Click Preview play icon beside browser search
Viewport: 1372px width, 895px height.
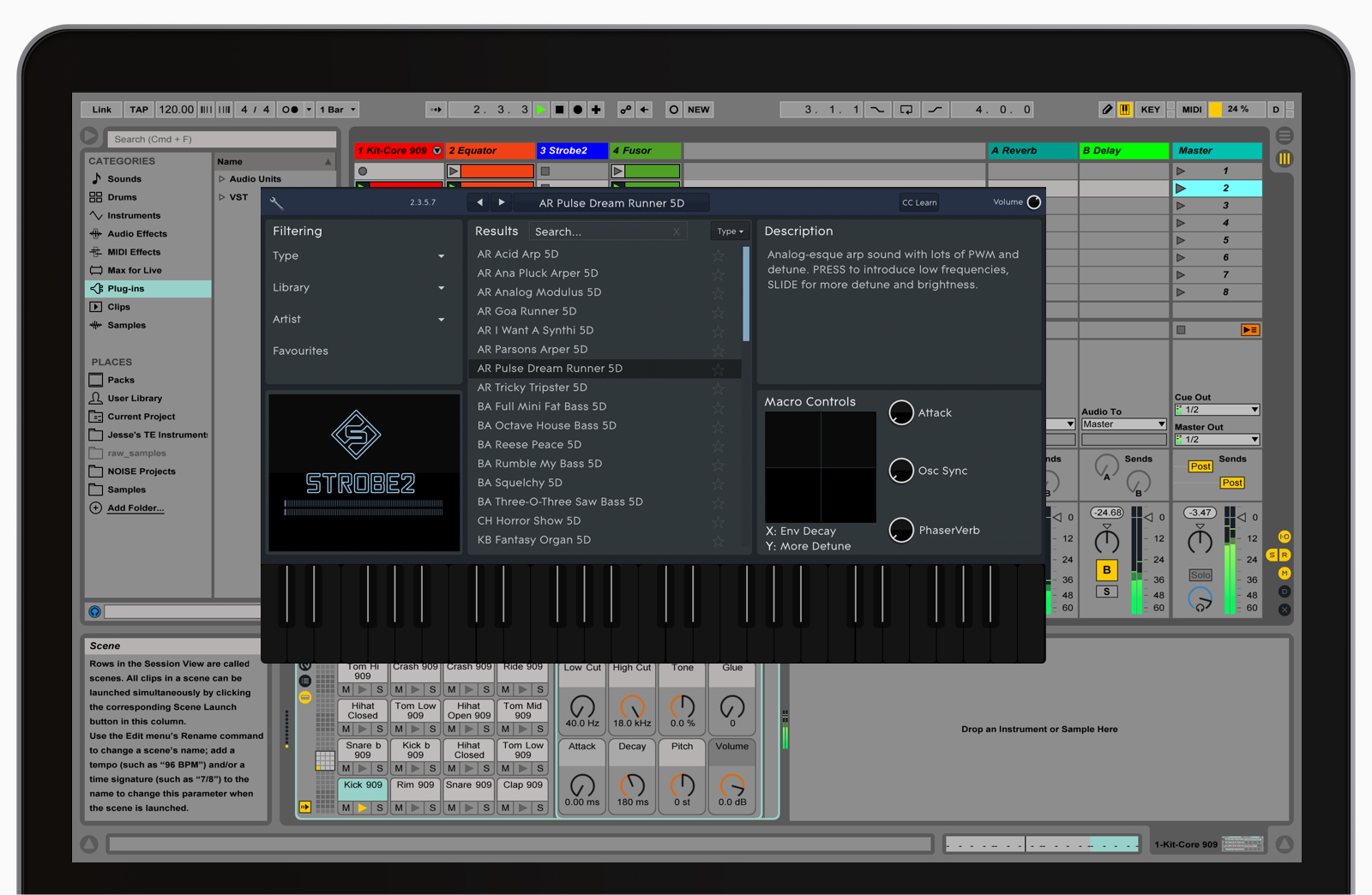click(89, 136)
